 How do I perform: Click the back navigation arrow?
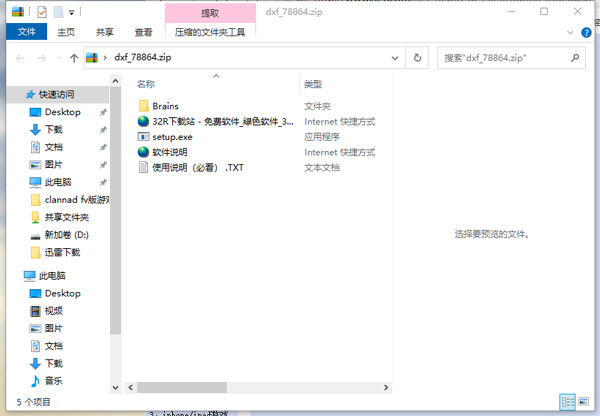tap(20, 58)
